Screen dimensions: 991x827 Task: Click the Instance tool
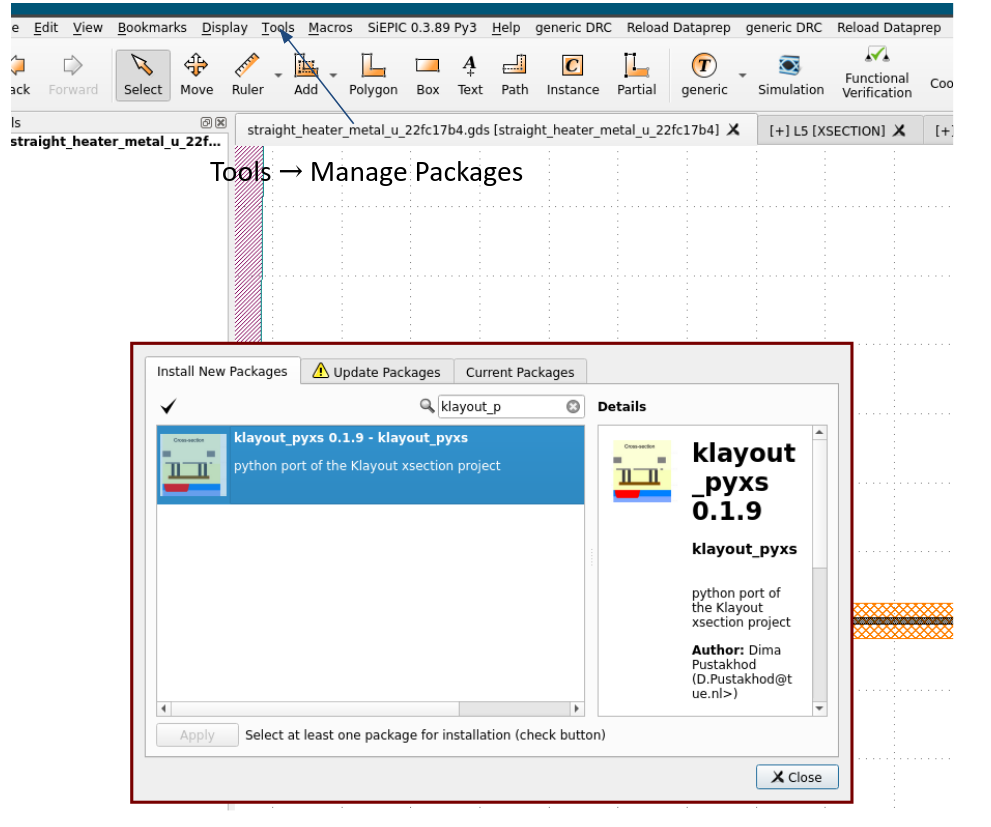572,75
